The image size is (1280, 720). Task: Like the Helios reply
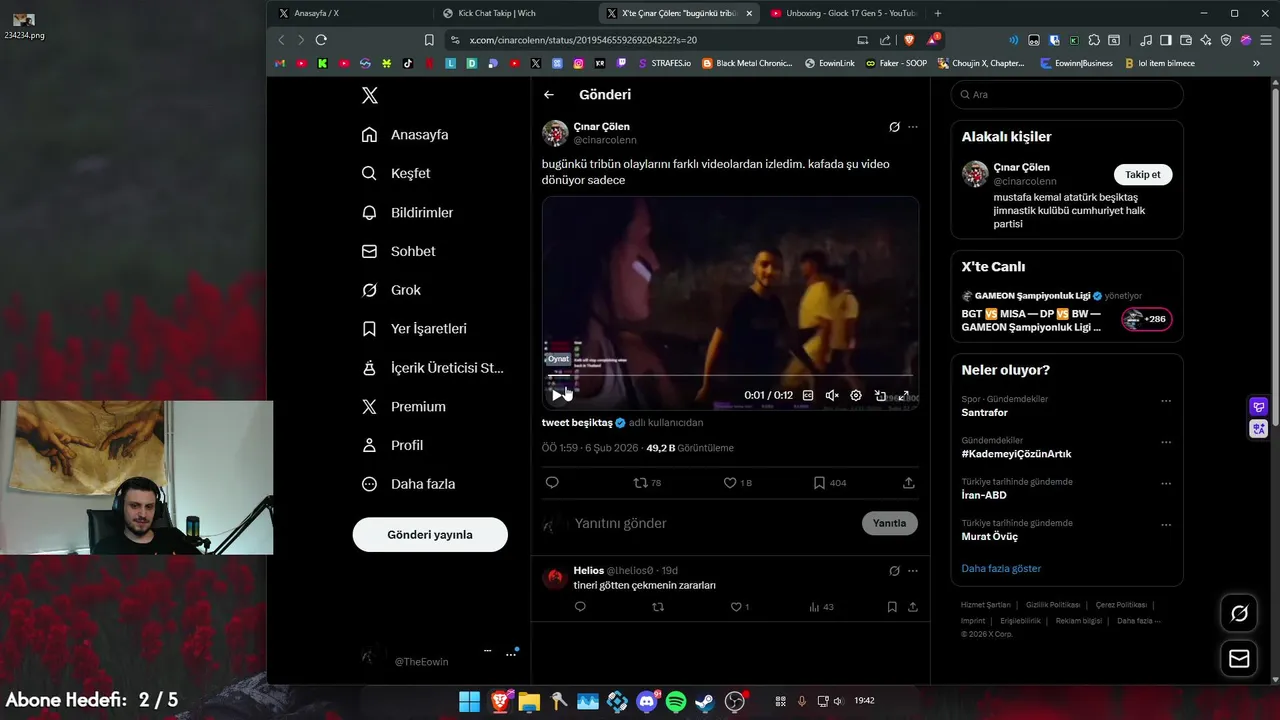(739, 607)
